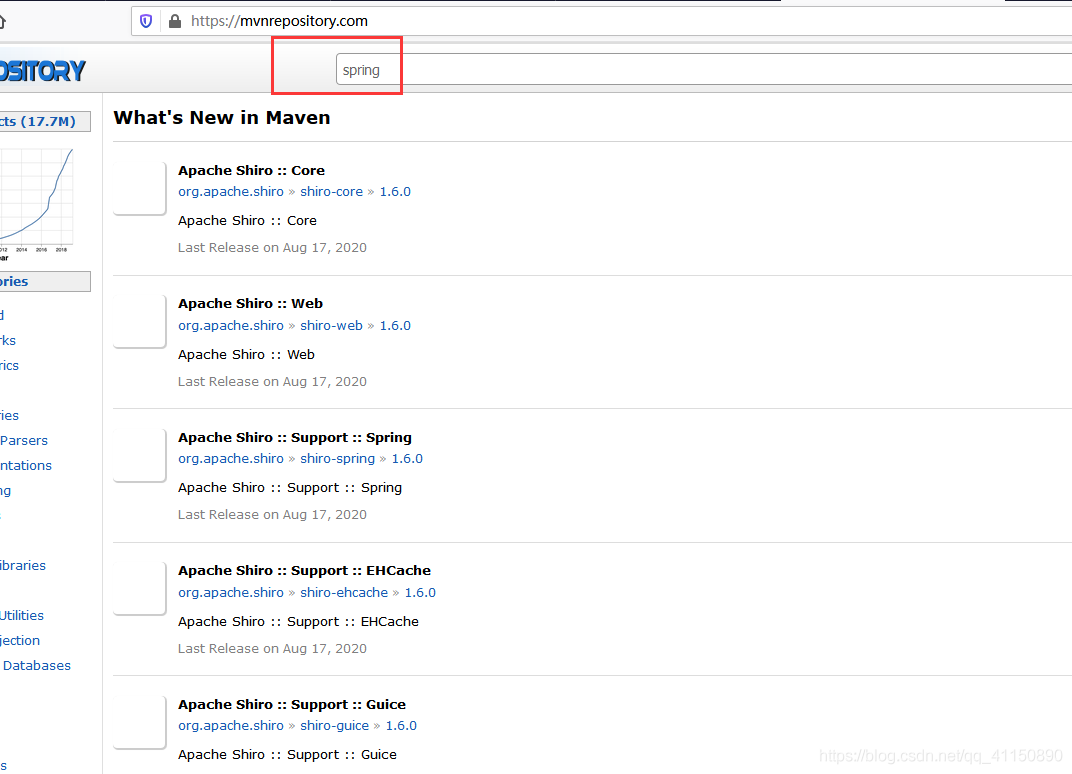This screenshot has height=774, width=1072.
Task: Click the Shiro Support EHCache thumbnail image
Action: click(140, 589)
